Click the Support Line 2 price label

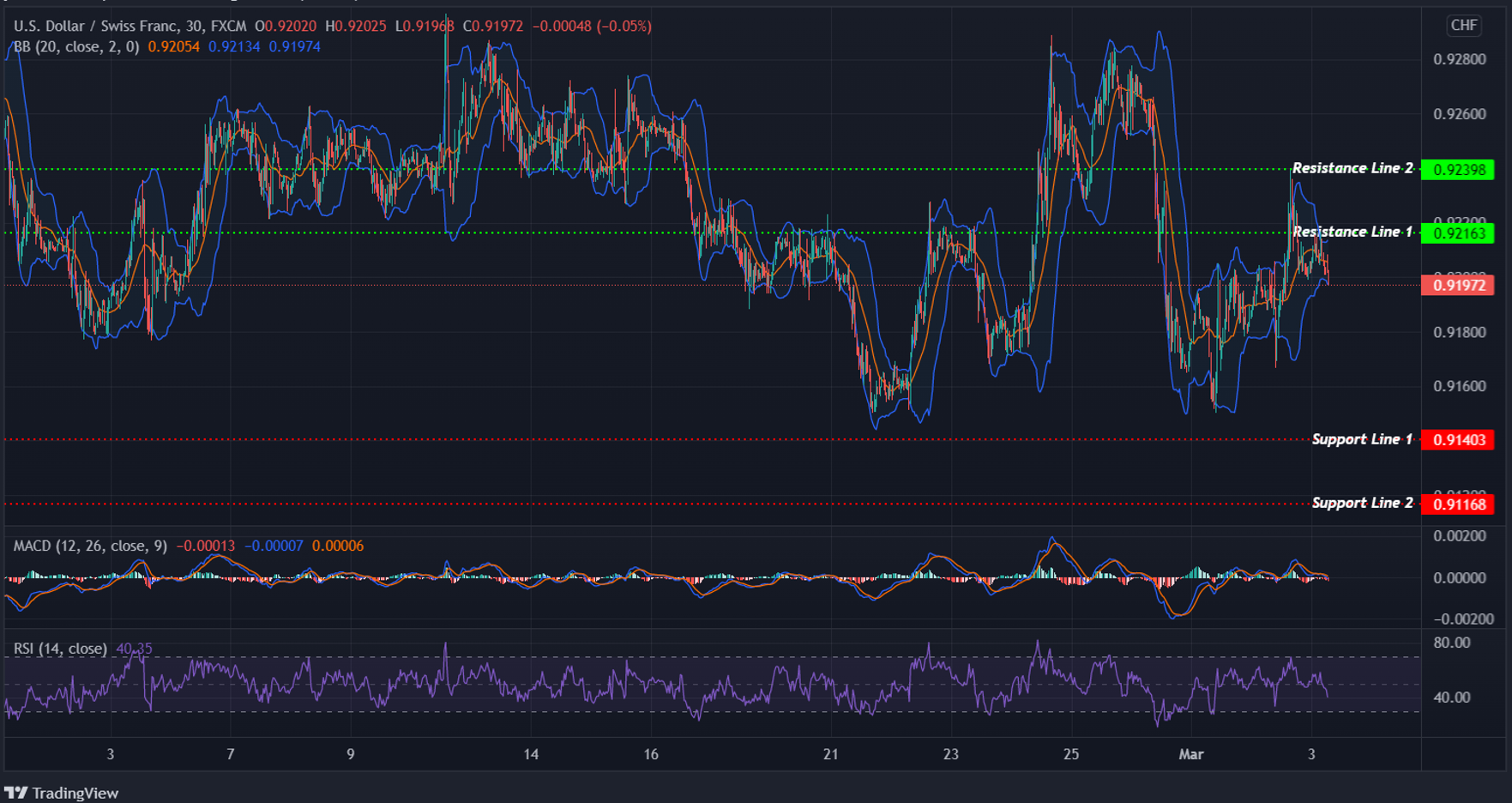[x=1460, y=504]
